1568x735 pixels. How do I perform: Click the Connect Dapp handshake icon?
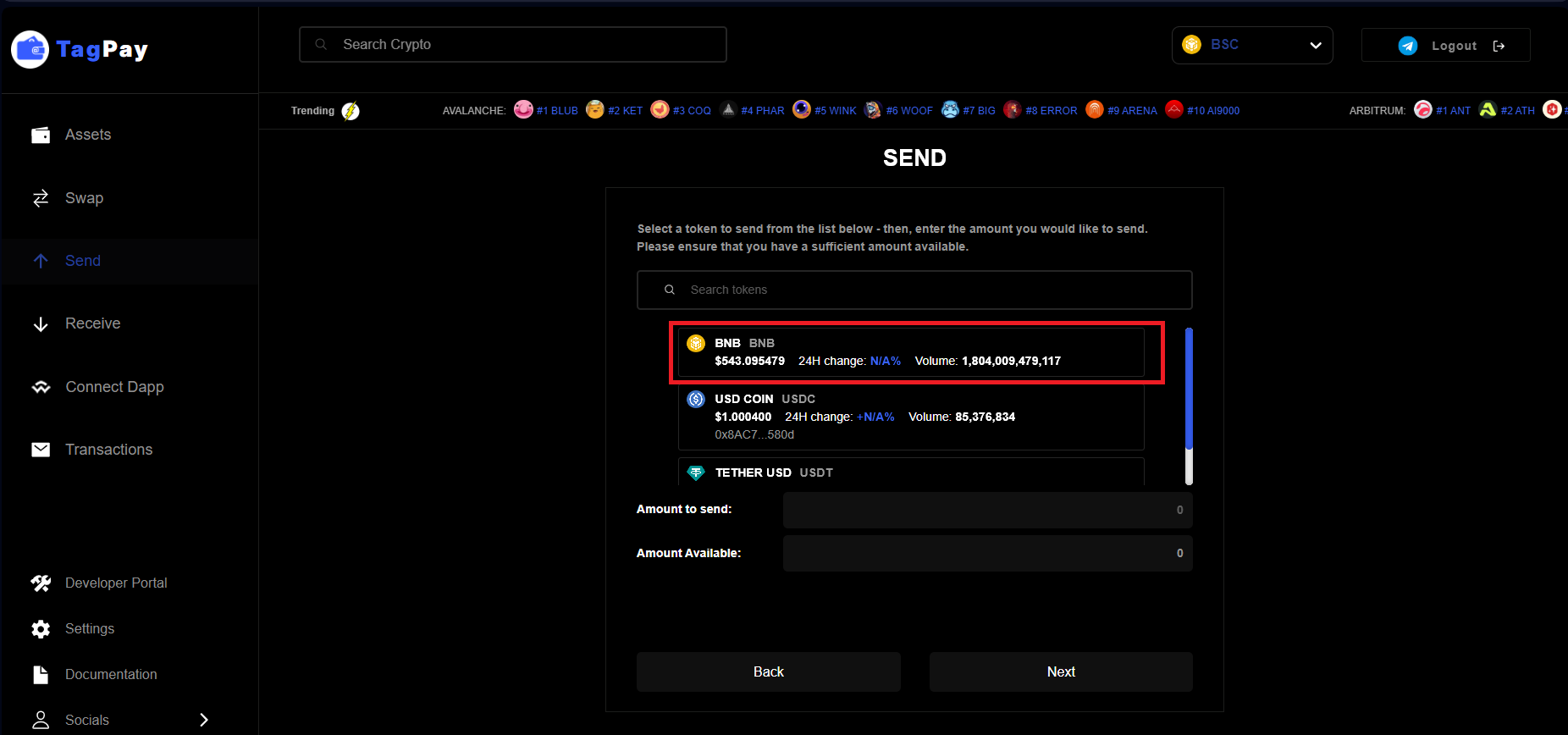[x=41, y=387]
